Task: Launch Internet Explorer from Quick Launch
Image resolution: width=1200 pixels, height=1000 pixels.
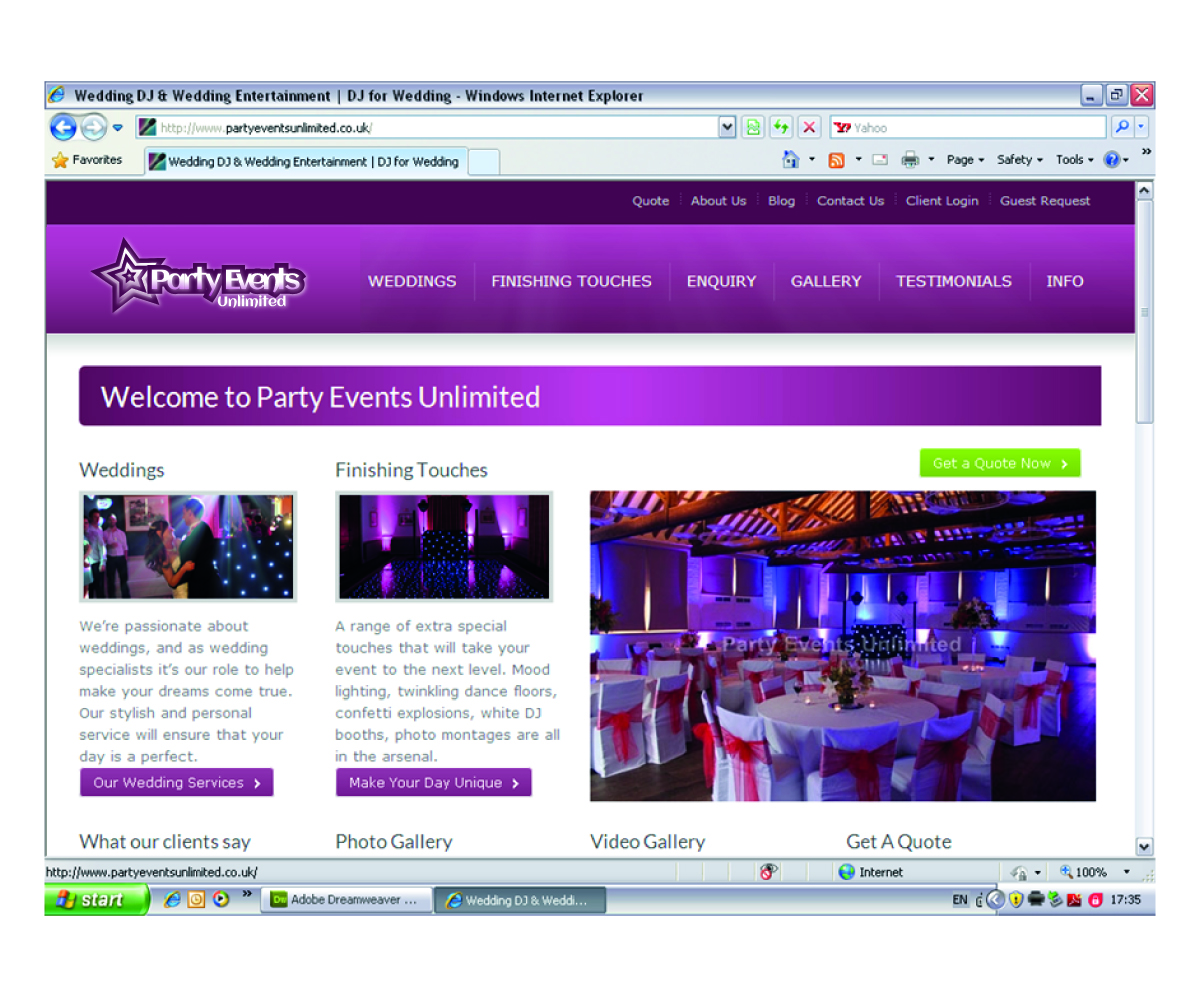Action: (172, 900)
